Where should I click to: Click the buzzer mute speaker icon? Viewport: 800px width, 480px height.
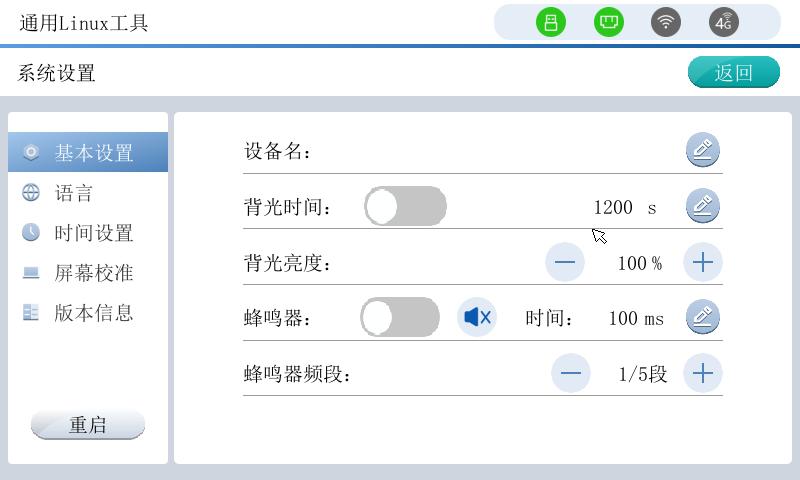tap(477, 318)
